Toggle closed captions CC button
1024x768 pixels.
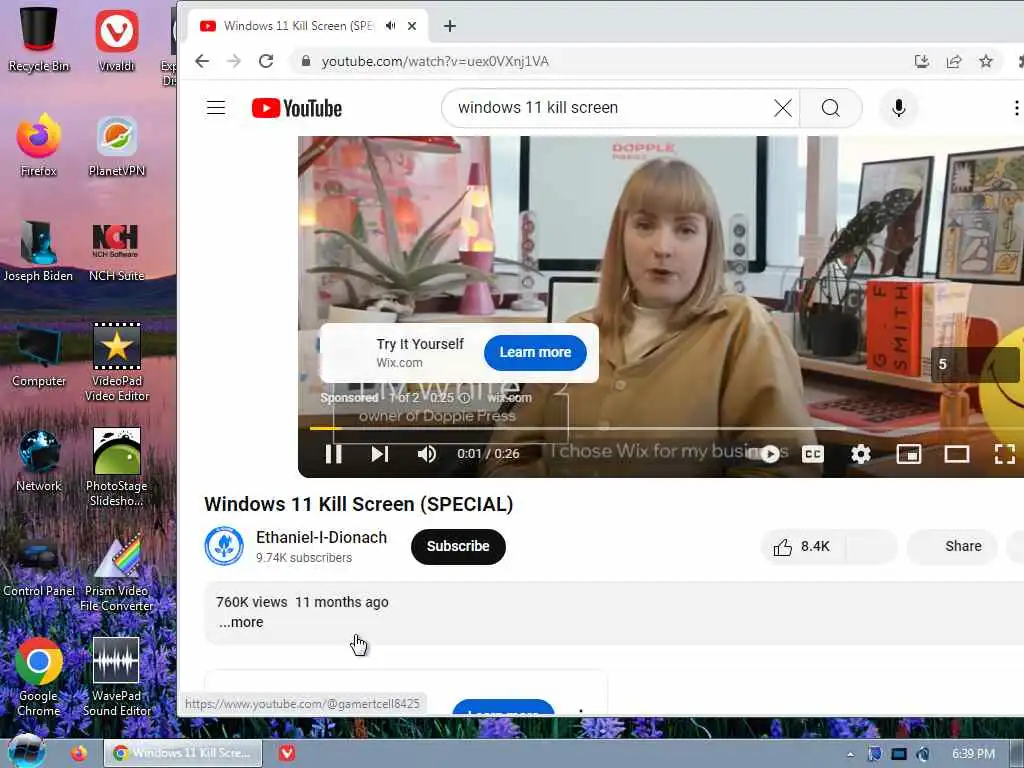click(x=812, y=454)
